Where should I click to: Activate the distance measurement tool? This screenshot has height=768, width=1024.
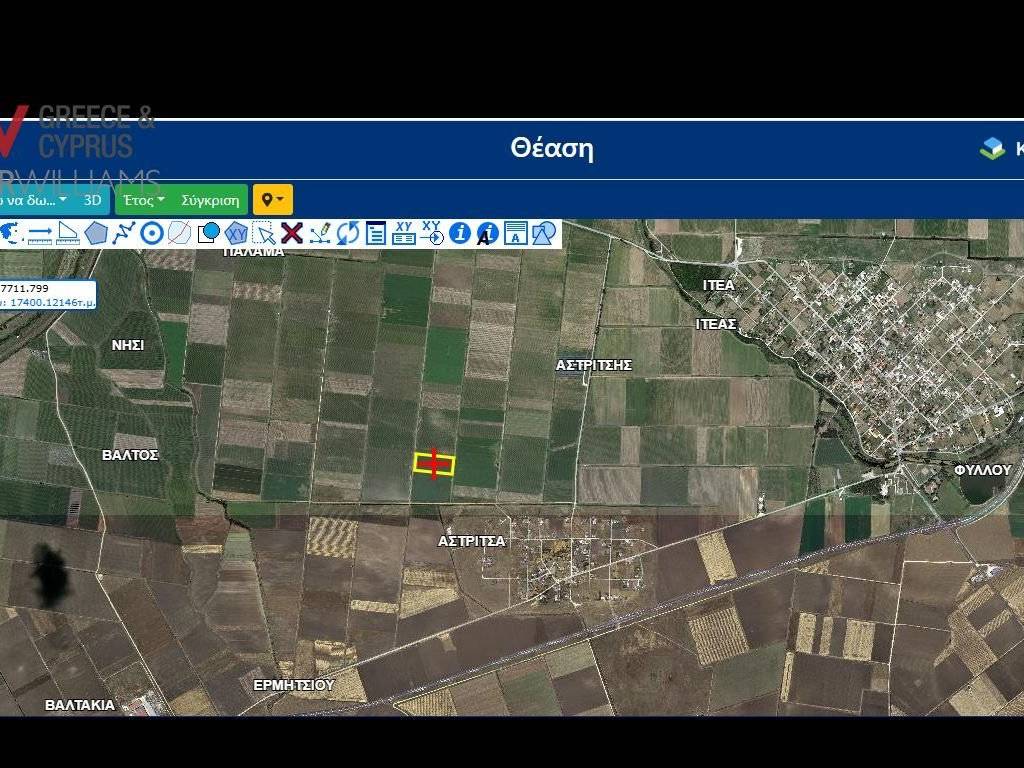[x=38, y=234]
